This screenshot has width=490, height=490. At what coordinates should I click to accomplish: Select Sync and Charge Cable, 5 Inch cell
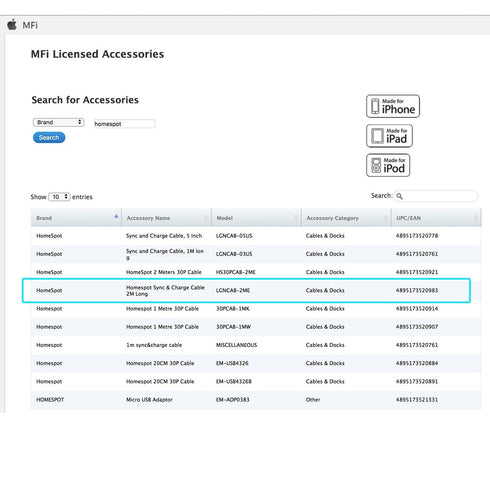tap(164, 236)
